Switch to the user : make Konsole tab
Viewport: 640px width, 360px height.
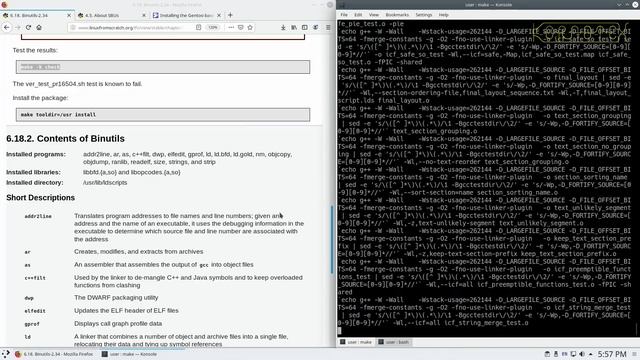tap(356, 342)
